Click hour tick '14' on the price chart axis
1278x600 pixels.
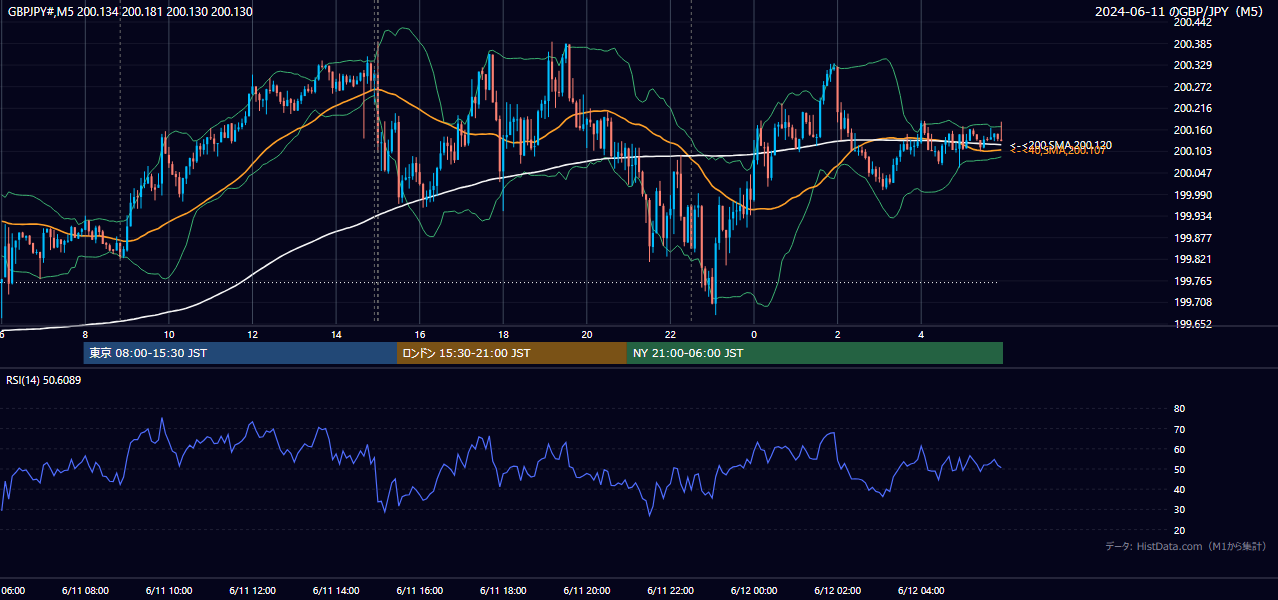pyautogui.click(x=336, y=334)
